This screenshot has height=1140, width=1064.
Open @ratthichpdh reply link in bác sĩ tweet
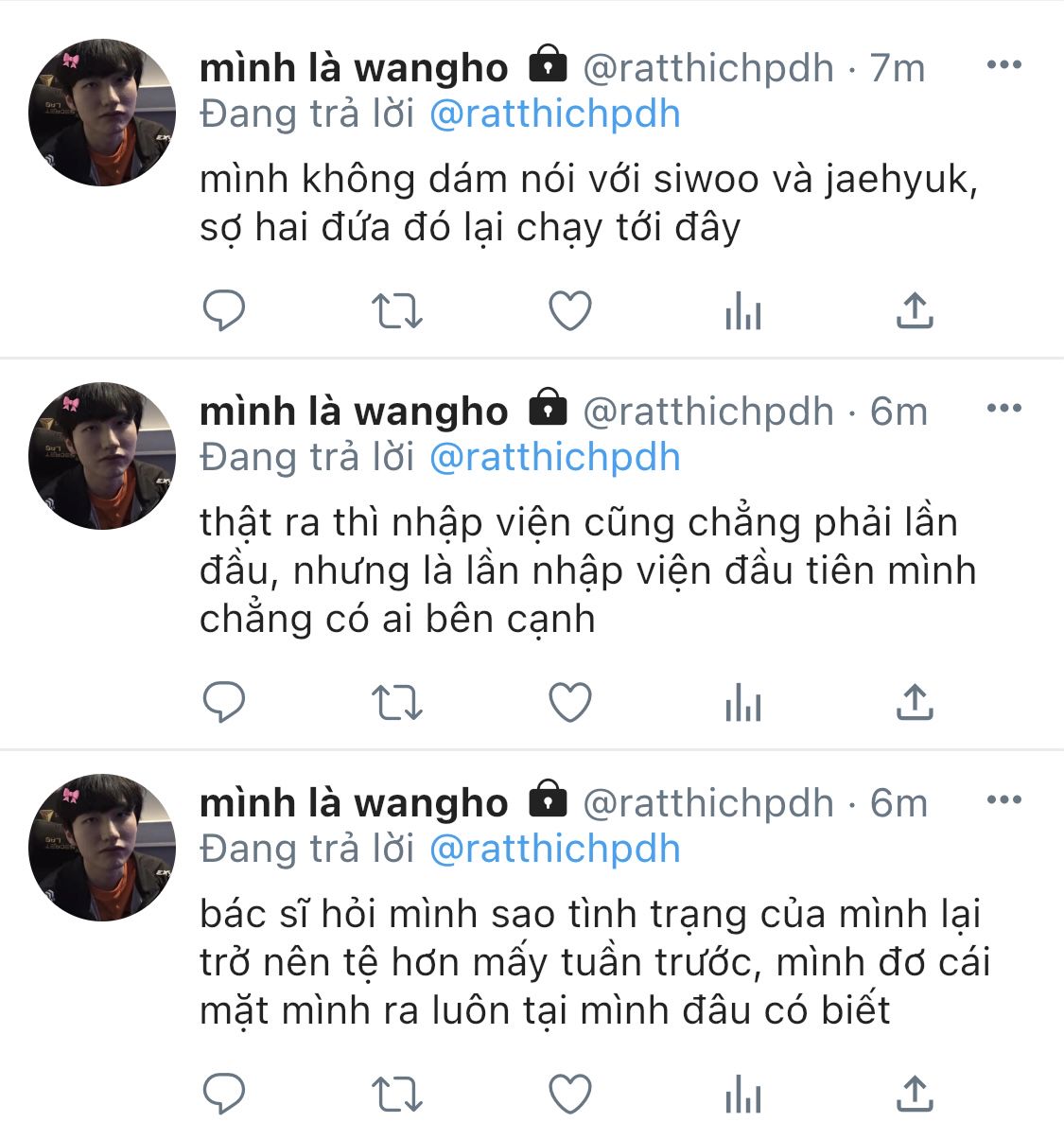555,850
